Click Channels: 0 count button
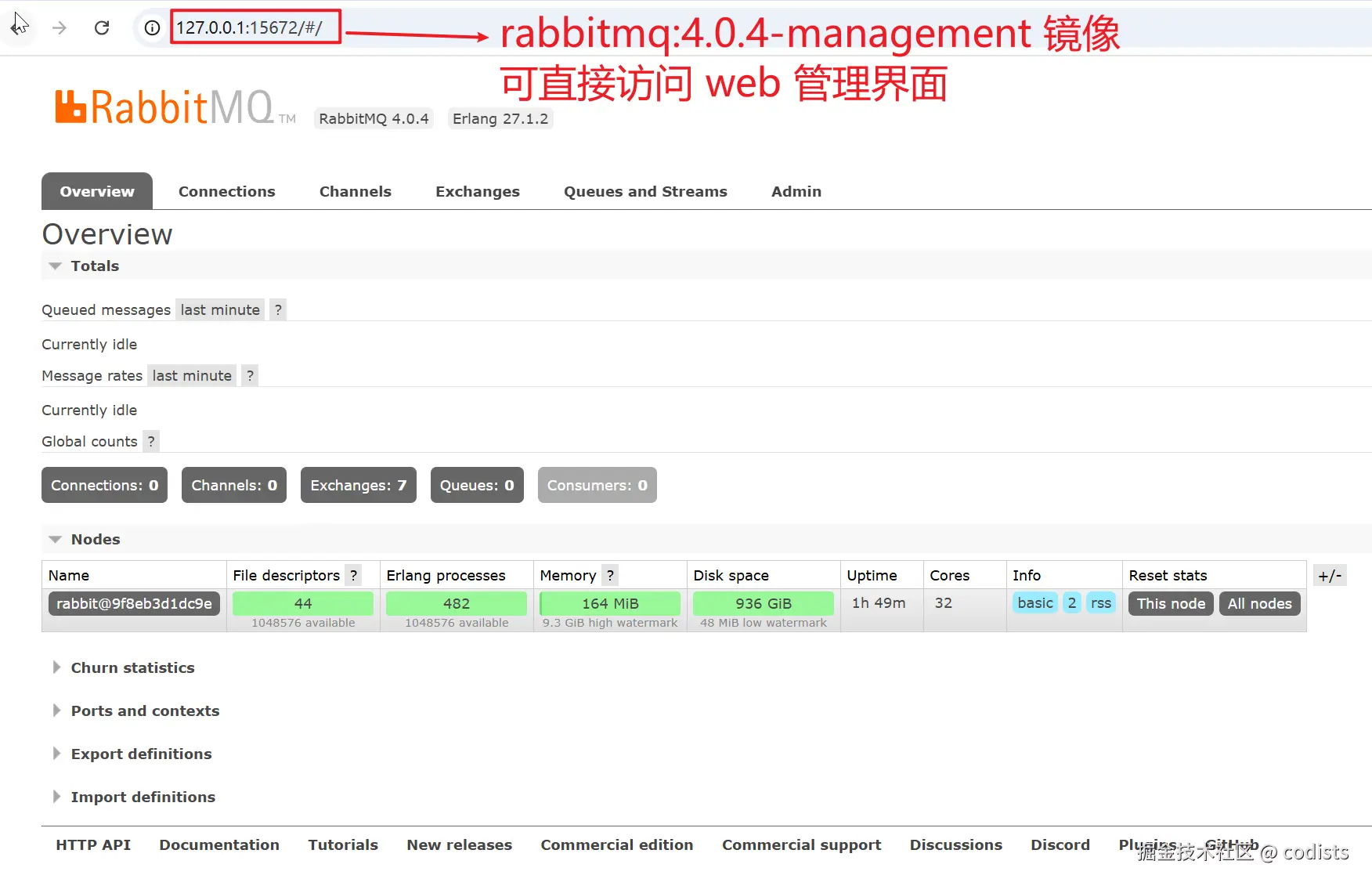Image resolution: width=1372 pixels, height=886 pixels. point(234,486)
